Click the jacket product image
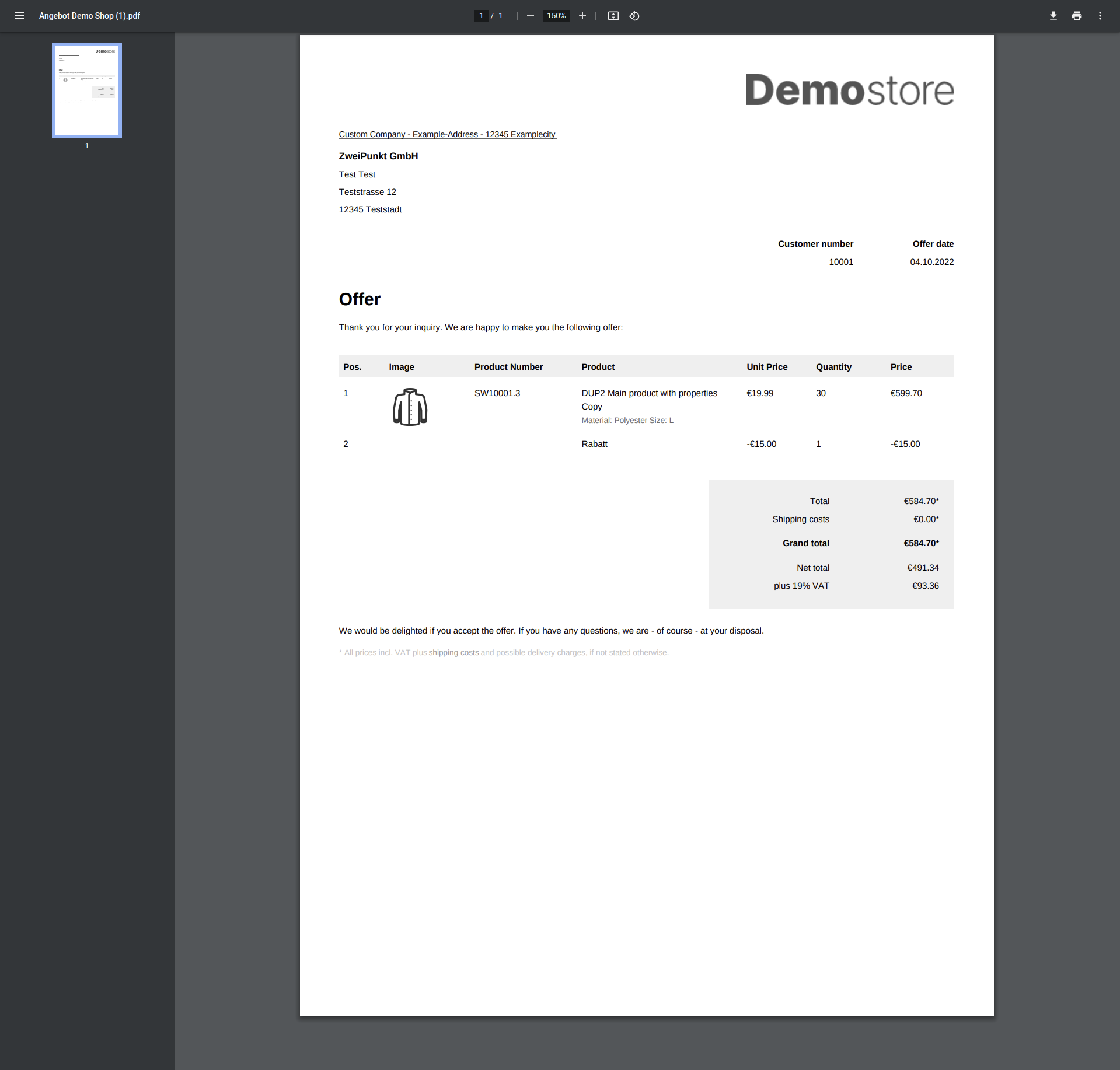 click(x=410, y=407)
